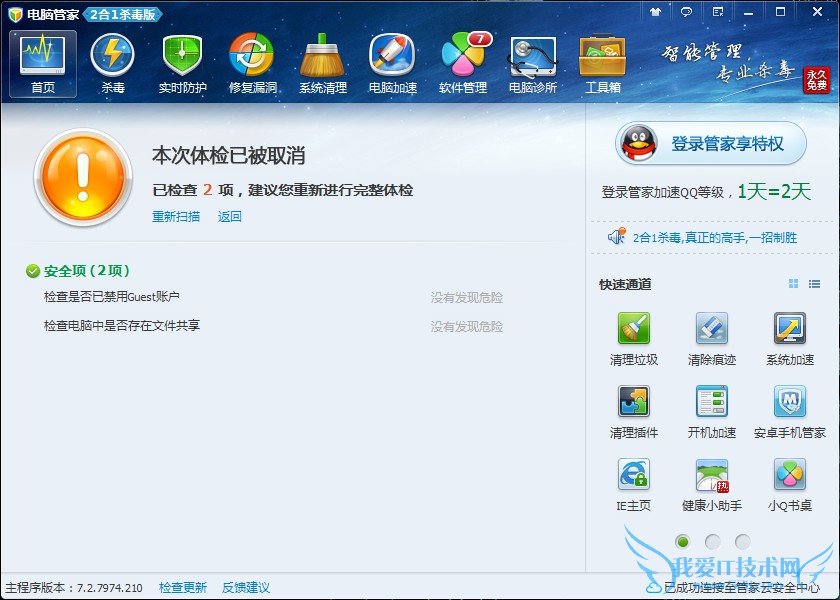The width and height of the screenshot is (840, 600).
Task: Open 安卓手机管家 Android manager
Action: [x=790, y=412]
